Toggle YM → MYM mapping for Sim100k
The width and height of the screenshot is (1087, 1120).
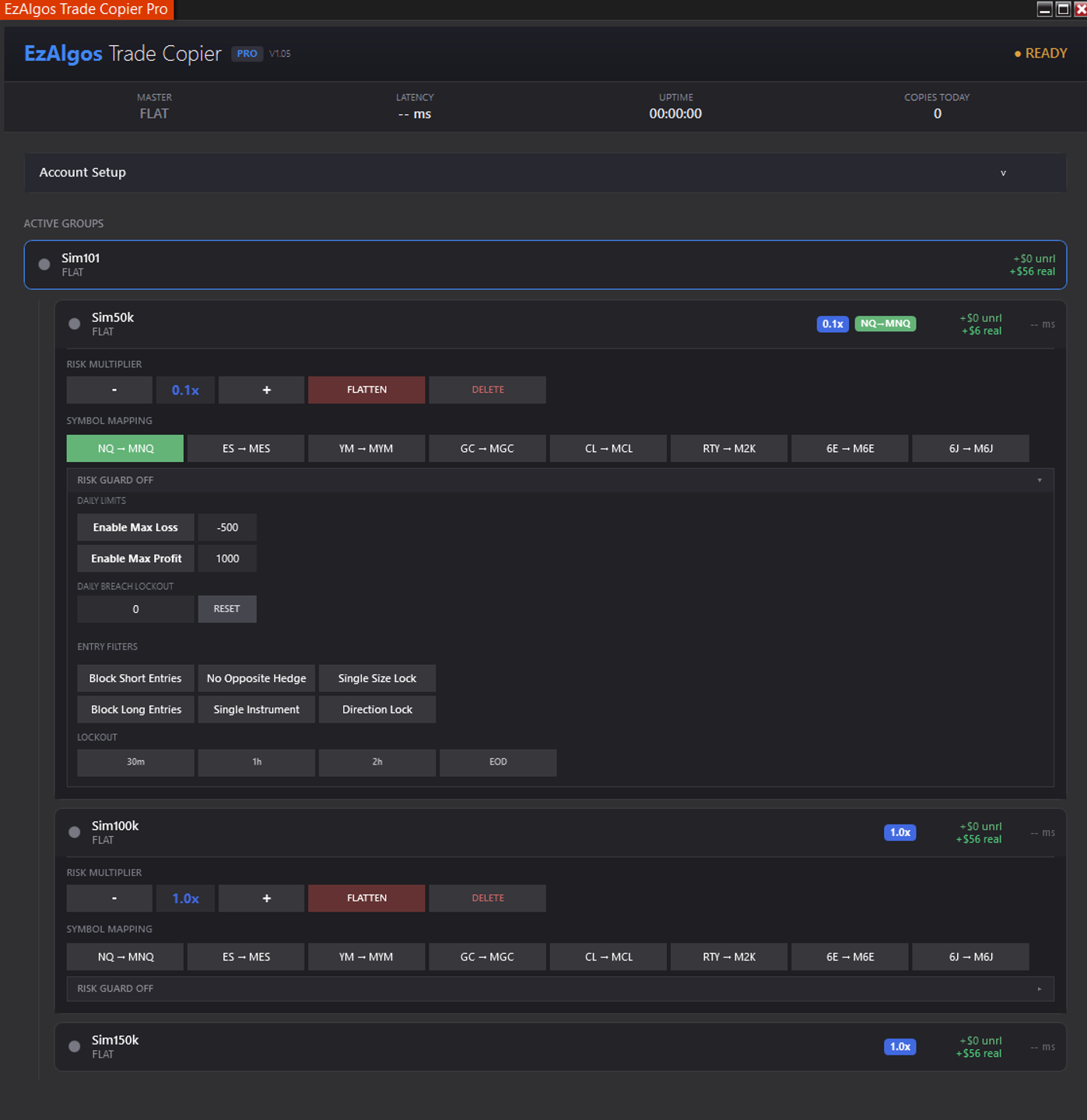click(x=366, y=957)
